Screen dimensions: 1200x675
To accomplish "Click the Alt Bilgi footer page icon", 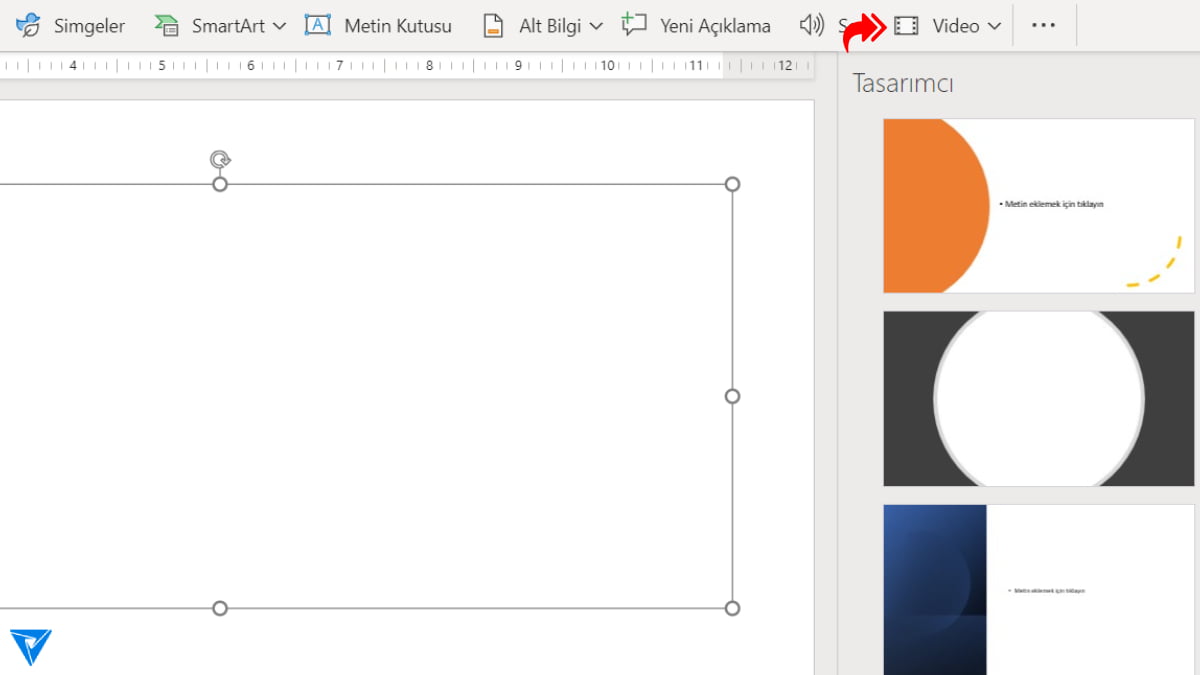I will [x=492, y=25].
